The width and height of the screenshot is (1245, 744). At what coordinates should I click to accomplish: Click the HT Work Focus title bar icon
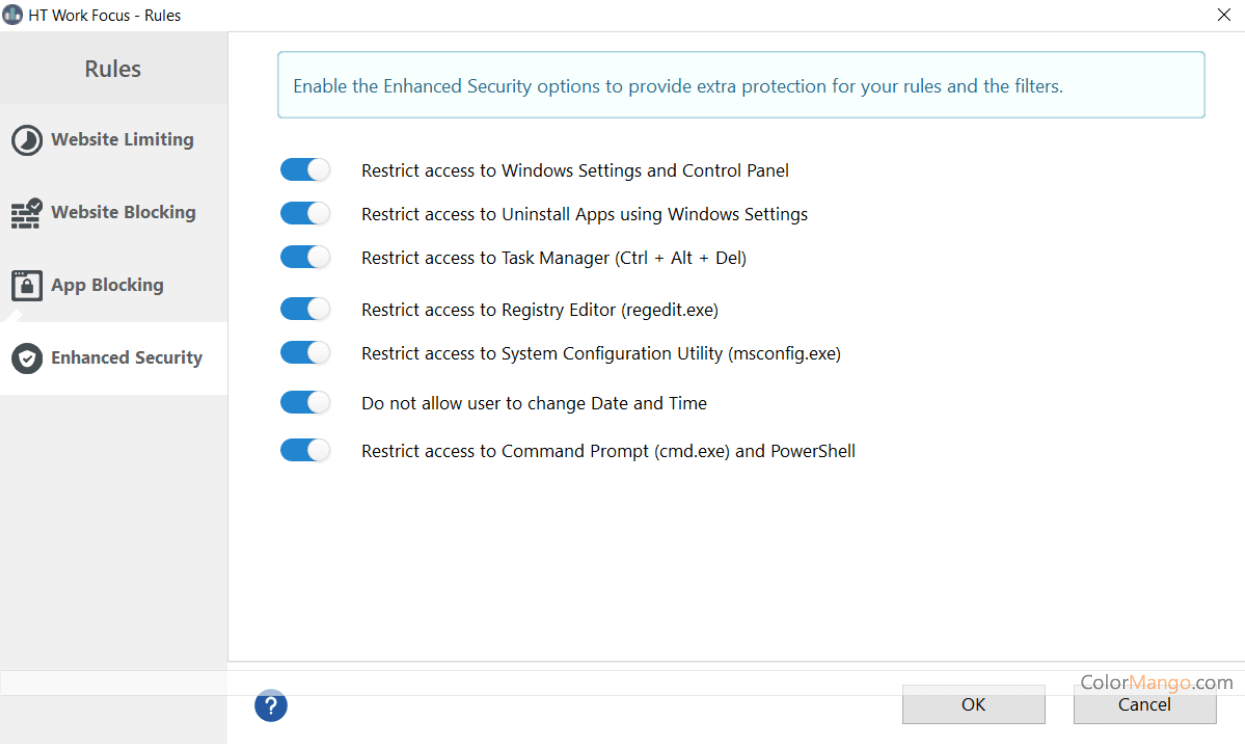point(13,15)
